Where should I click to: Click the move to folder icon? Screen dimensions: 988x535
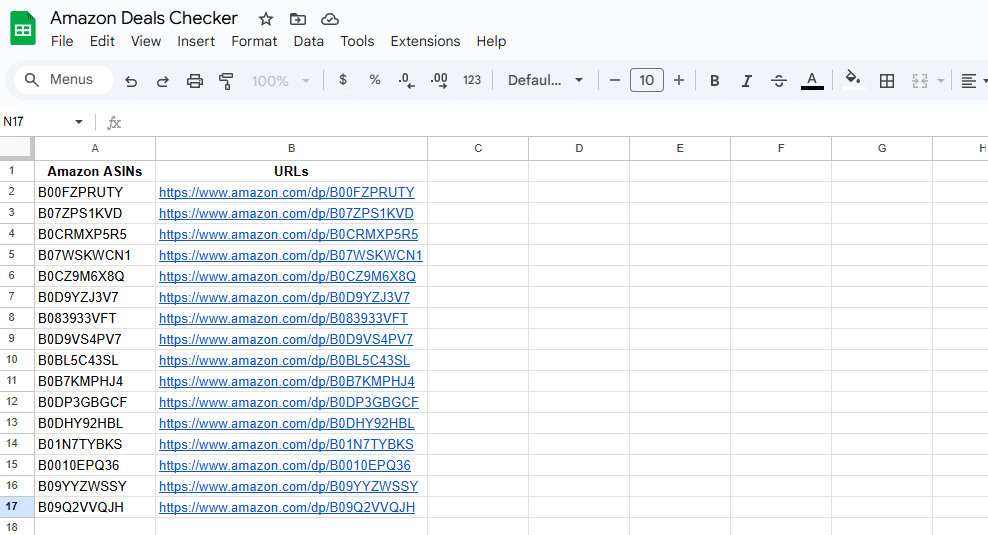coord(297,19)
